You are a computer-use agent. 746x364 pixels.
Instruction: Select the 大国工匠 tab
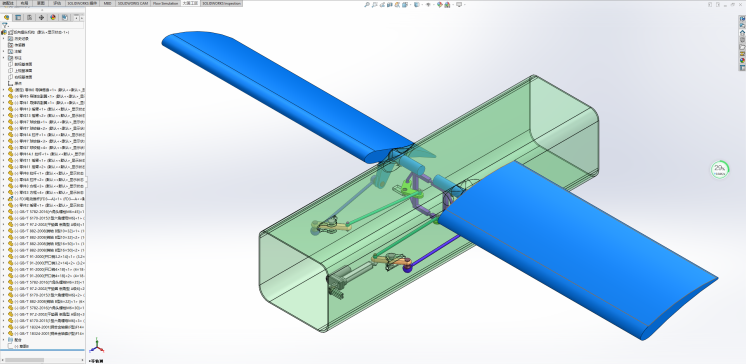191,3
